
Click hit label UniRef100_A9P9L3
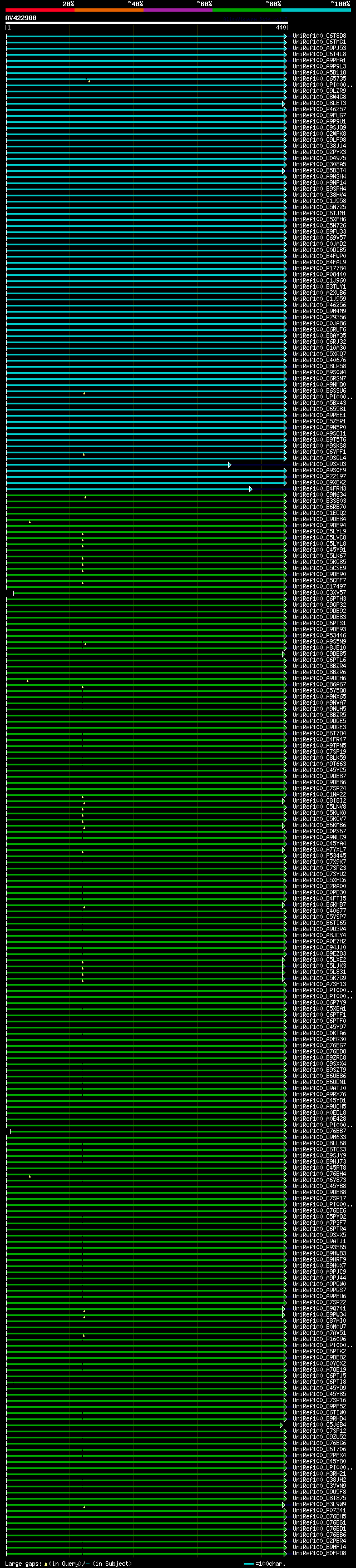pos(319,66)
